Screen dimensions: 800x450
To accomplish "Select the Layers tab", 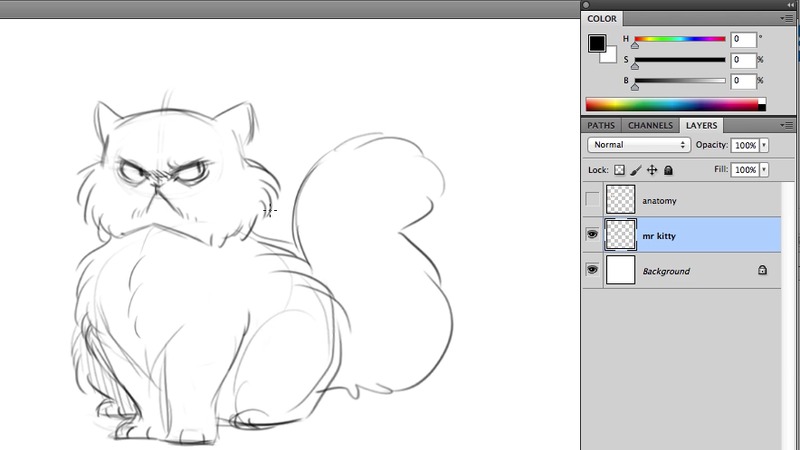I will tap(701, 126).
